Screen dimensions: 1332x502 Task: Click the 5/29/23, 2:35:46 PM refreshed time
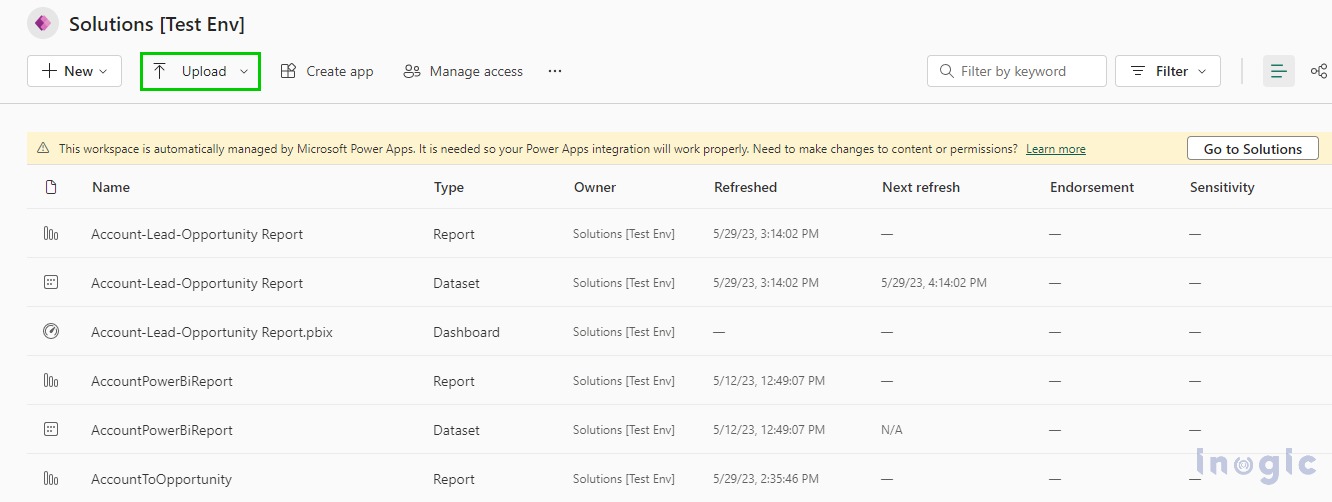click(x=766, y=479)
